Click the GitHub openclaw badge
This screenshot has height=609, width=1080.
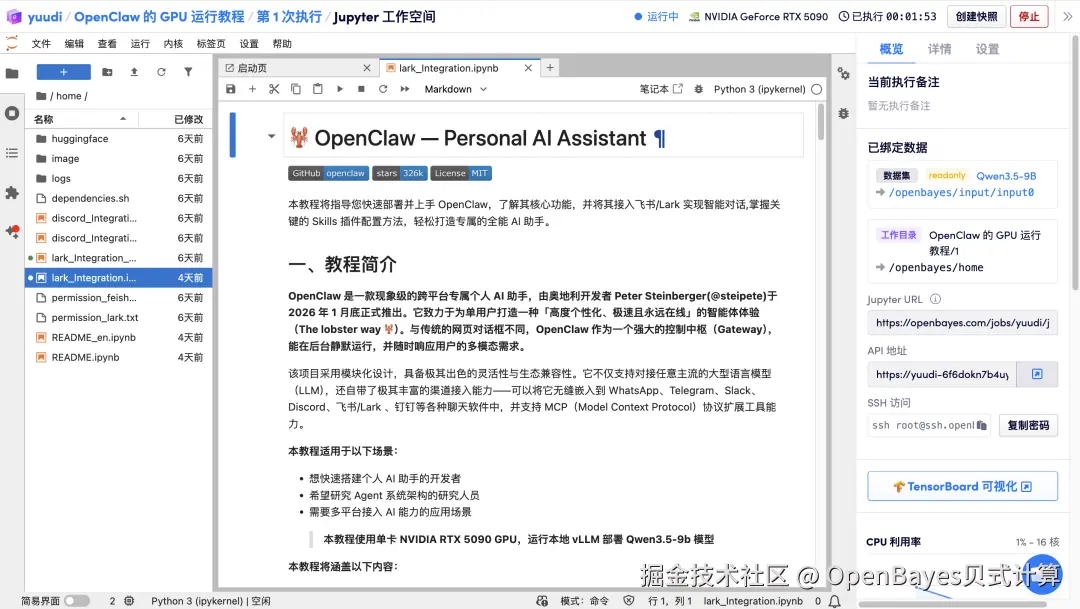tap(328, 173)
